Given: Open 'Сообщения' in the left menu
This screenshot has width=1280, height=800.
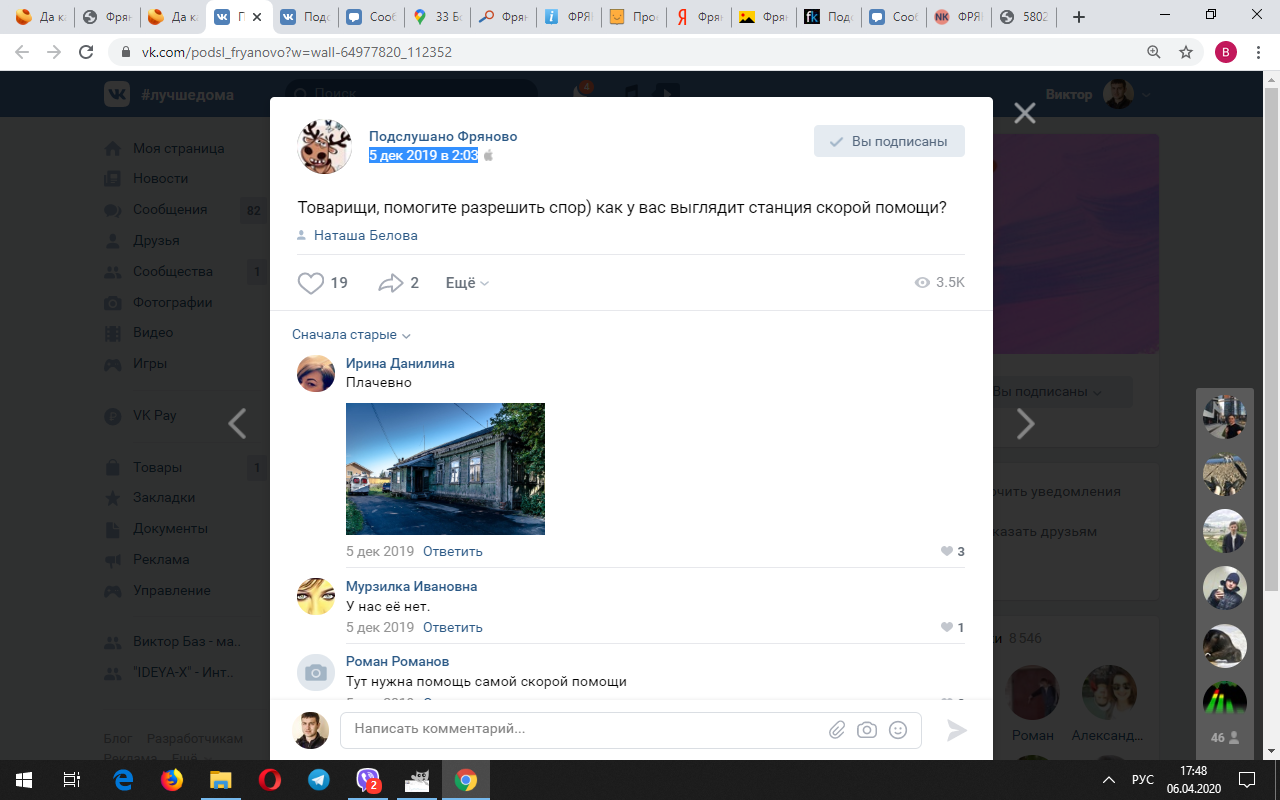Looking at the screenshot, I should click(x=169, y=210).
